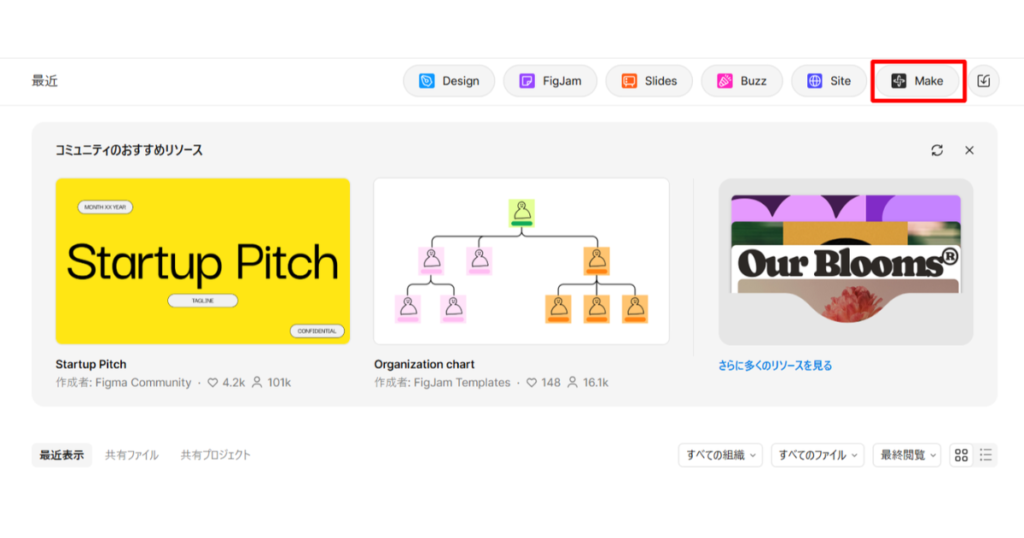Close the community resources panel
The image size is (1024, 538).
point(969,150)
